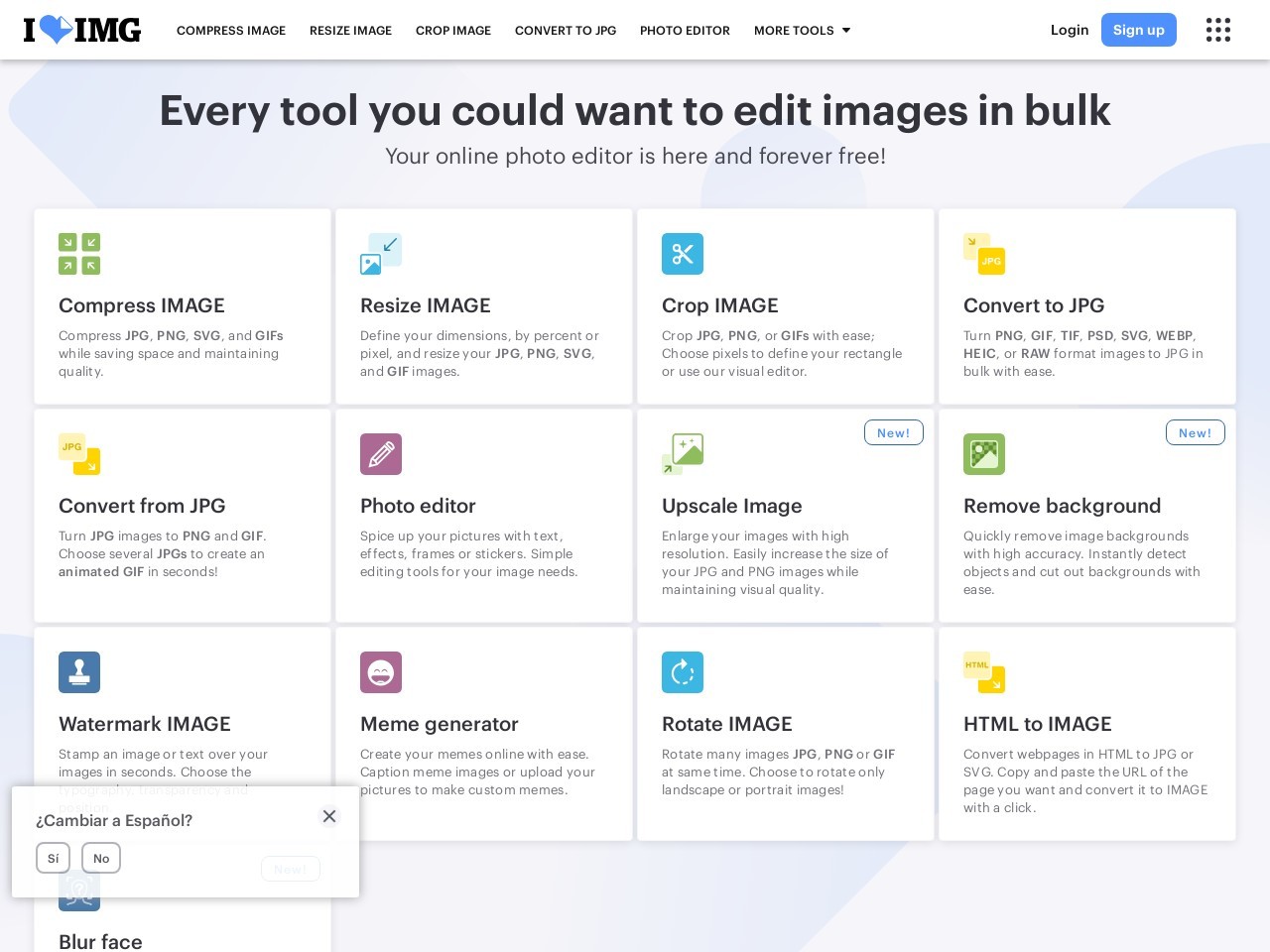Expand the MORE TOOLS dropdown
The image size is (1270, 952).
tap(802, 31)
